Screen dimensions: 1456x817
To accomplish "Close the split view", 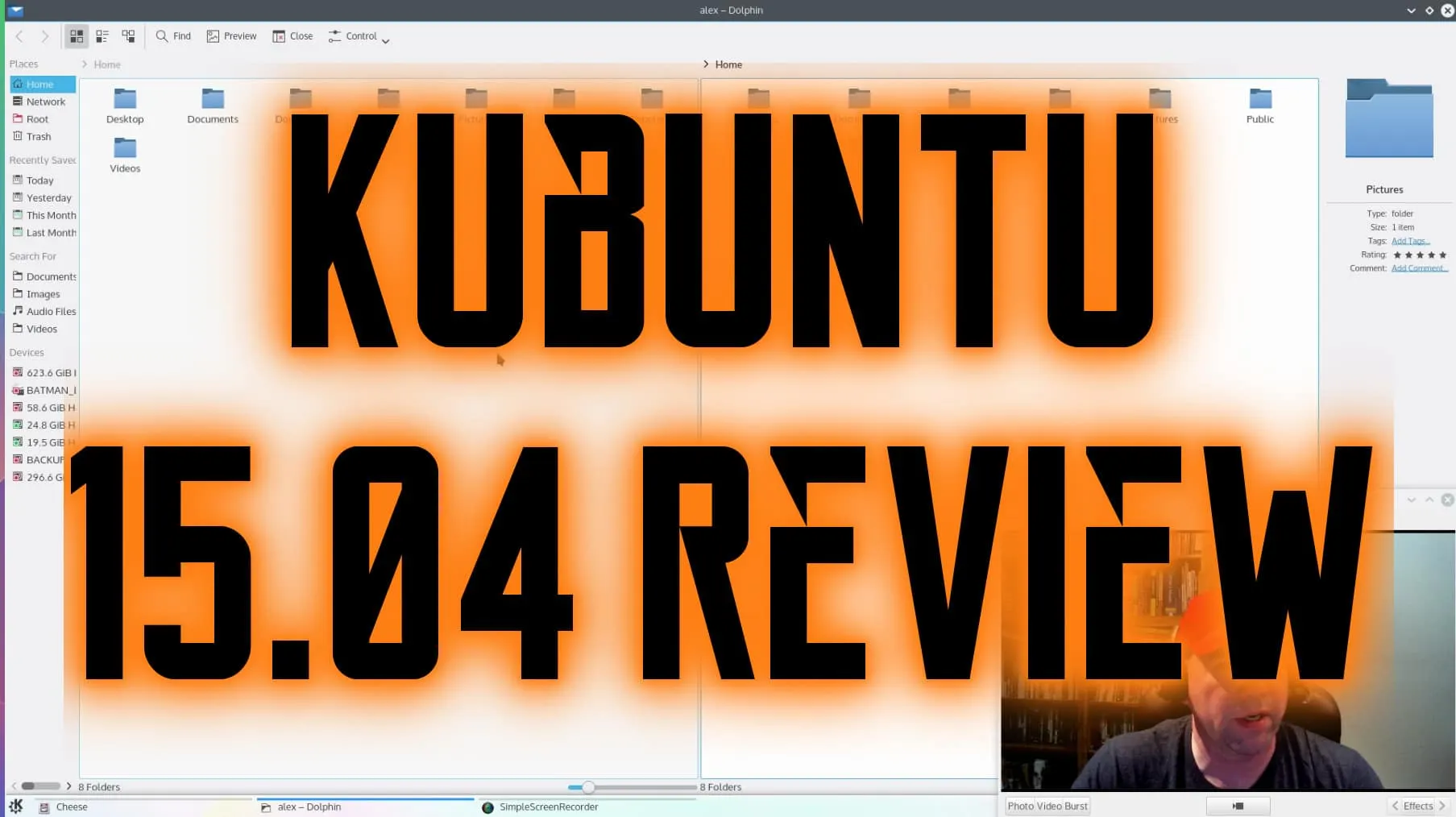I will point(292,36).
